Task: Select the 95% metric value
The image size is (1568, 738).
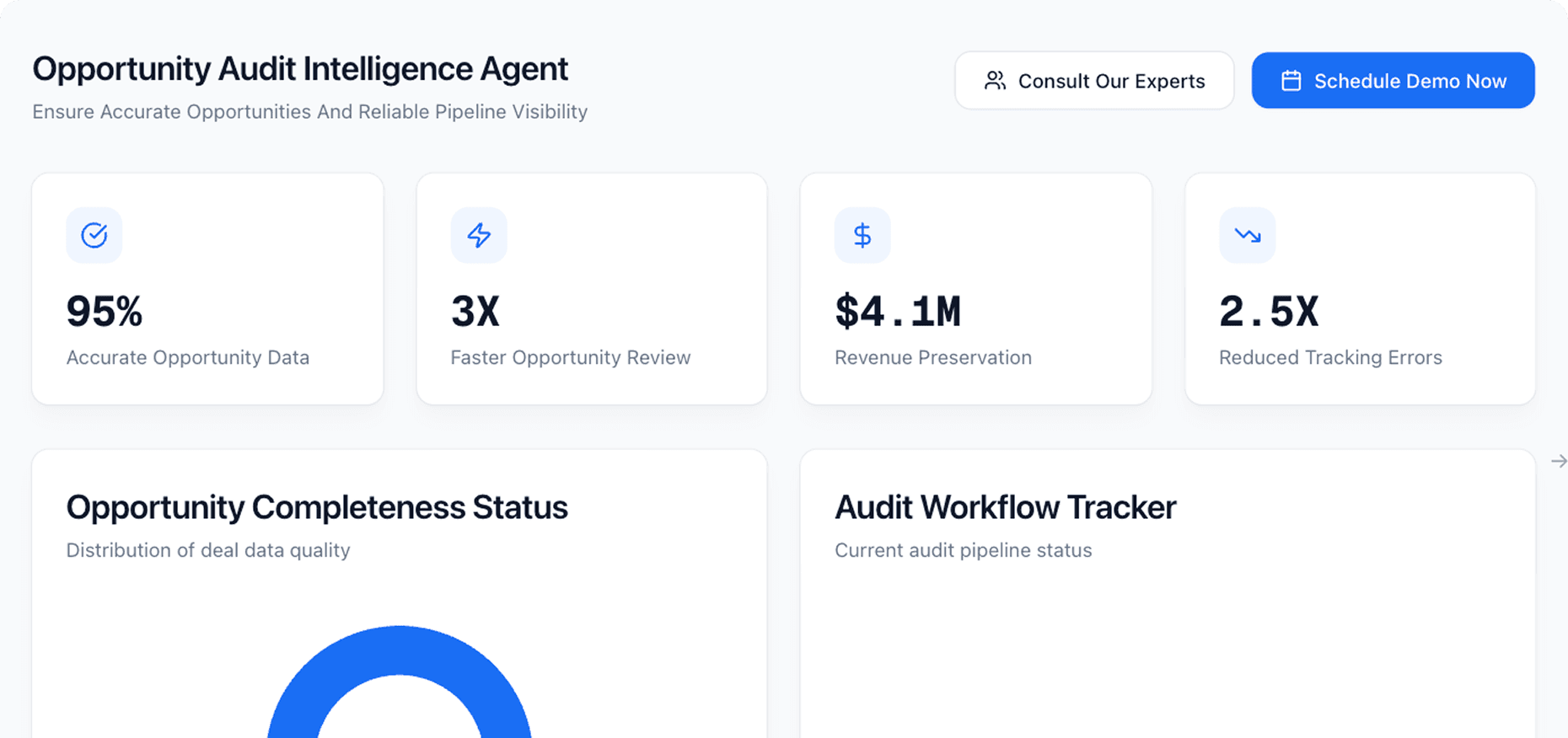Action: 105,312
